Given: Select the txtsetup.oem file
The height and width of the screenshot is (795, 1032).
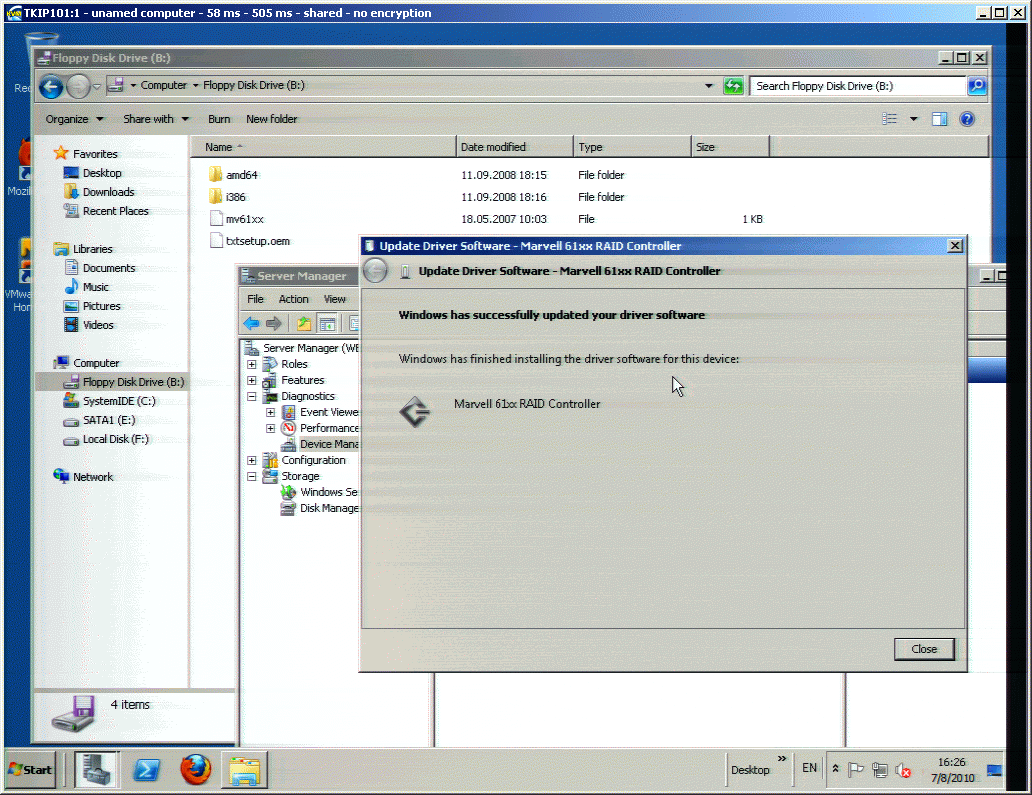Looking at the screenshot, I should (x=257, y=241).
